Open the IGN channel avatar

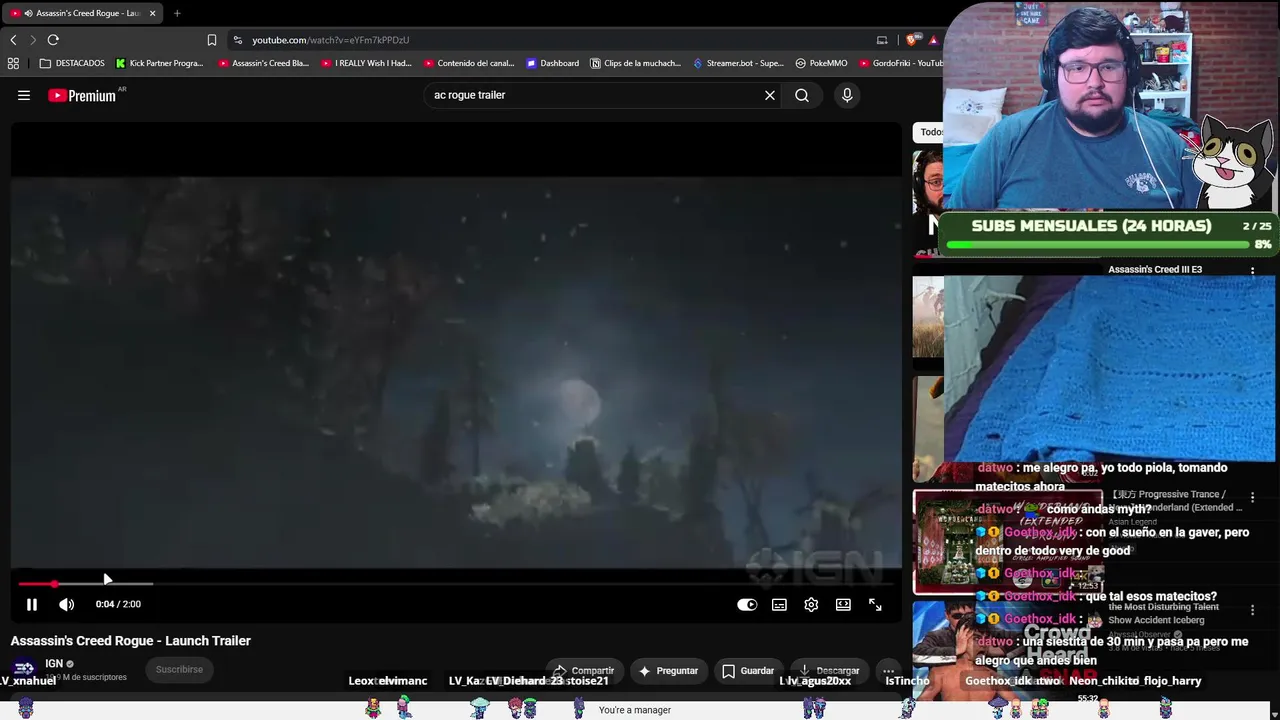point(24,668)
